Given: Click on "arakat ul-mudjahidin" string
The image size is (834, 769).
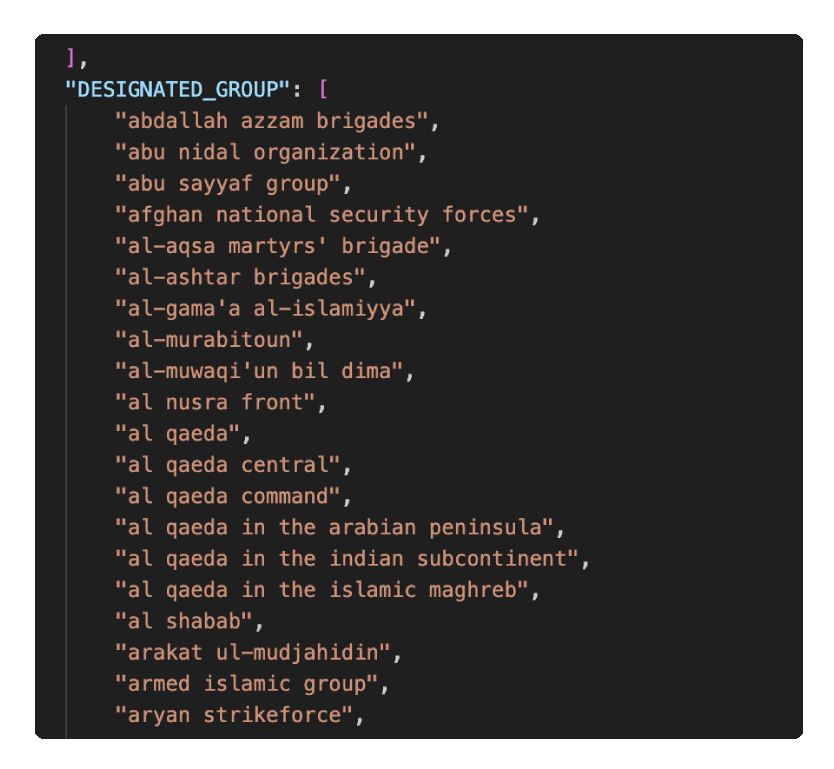Looking at the screenshot, I should (x=253, y=653).
